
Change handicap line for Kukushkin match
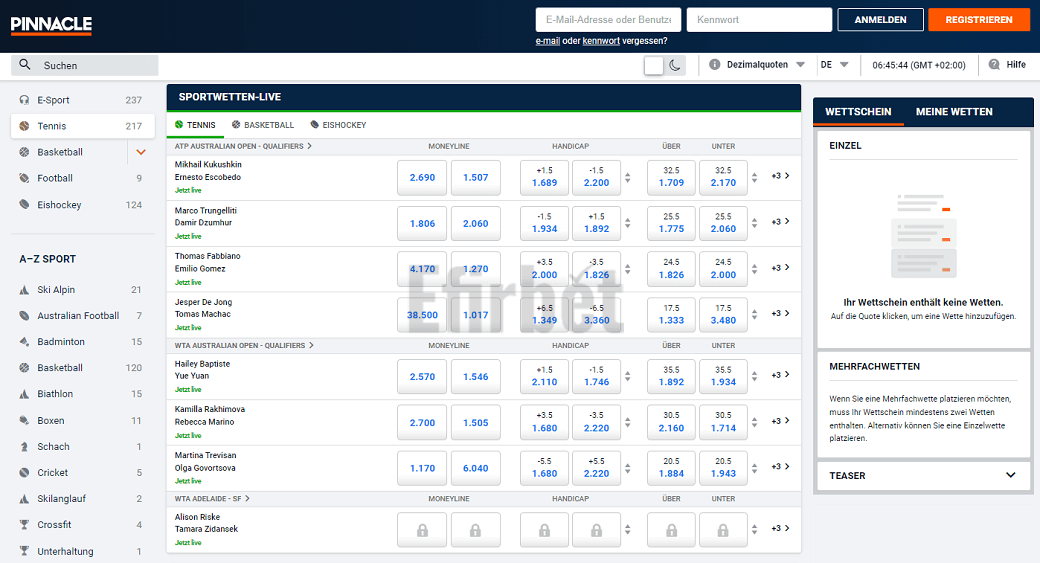tap(627, 178)
